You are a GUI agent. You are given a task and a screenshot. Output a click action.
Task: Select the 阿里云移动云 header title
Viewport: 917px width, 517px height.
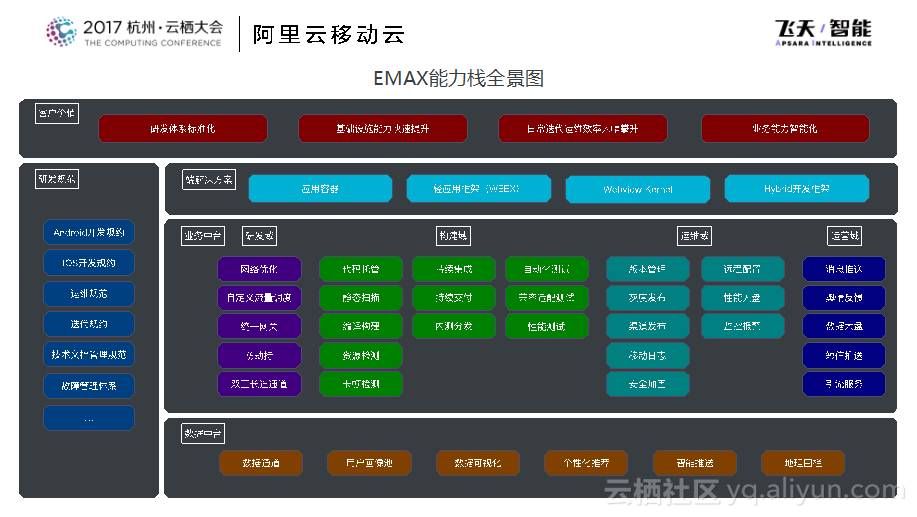coord(328,35)
